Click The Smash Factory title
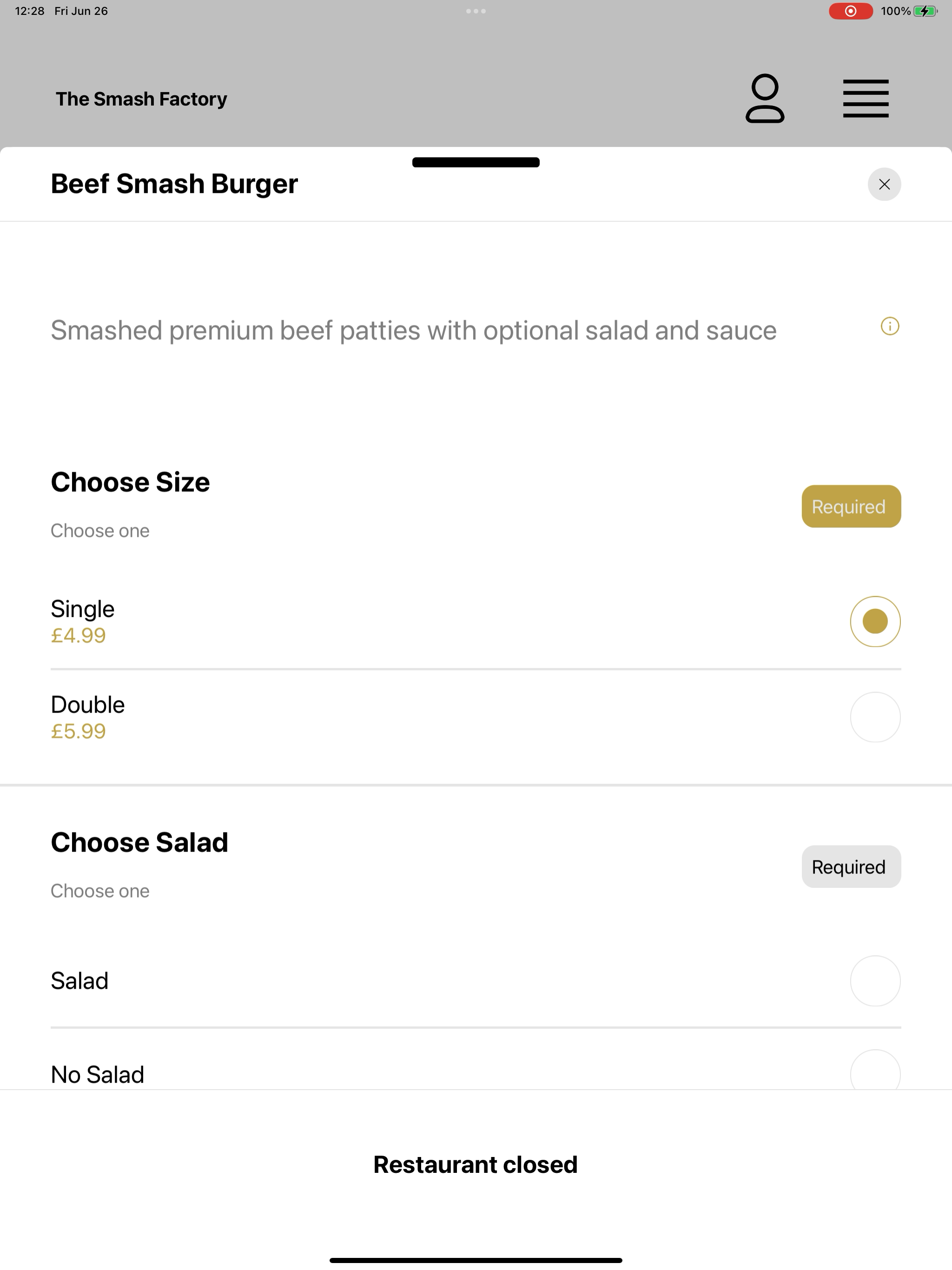Screen dimensions: 952x1270 [141, 99]
